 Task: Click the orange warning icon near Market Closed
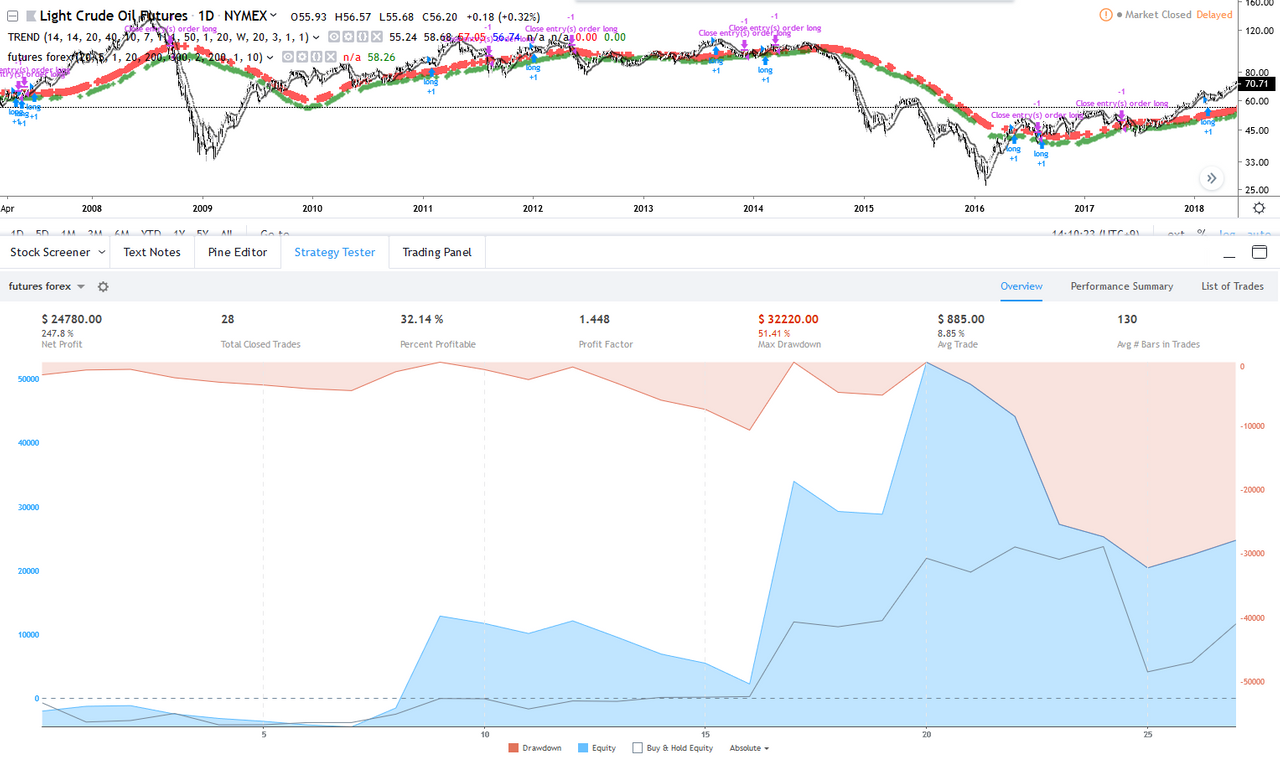click(1105, 15)
